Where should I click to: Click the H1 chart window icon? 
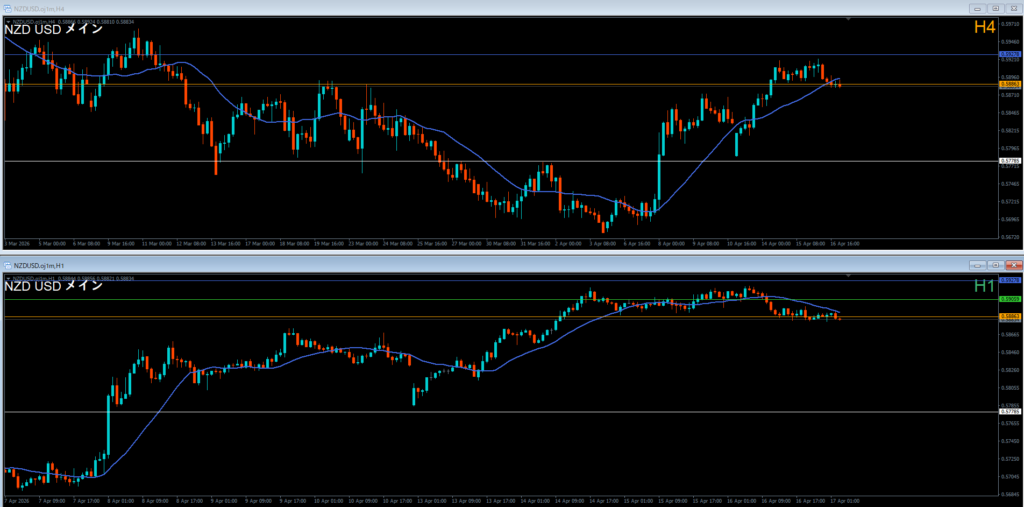(x=7, y=265)
